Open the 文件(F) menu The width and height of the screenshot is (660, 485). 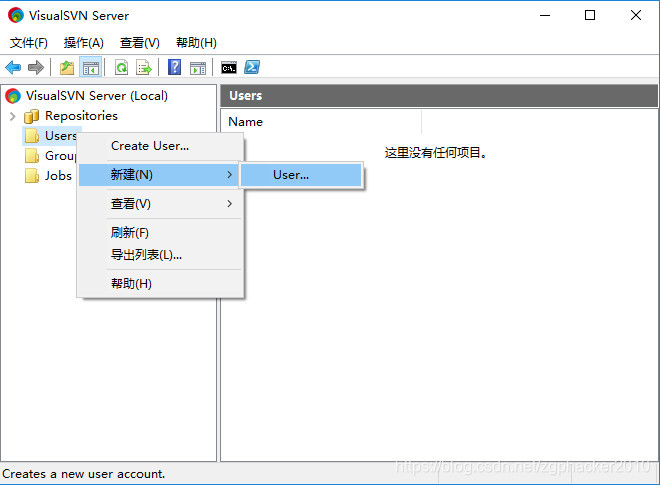pyautogui.click(x=29, y=43)
